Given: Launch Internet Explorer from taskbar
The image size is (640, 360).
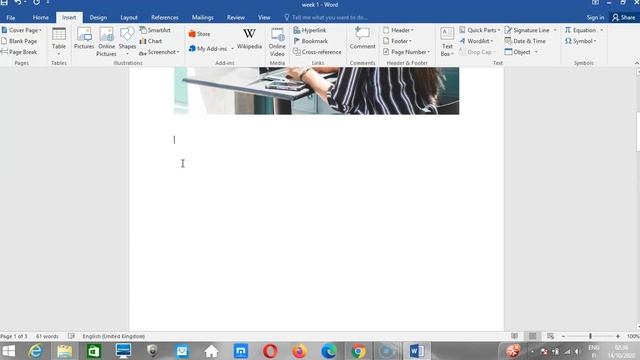Looking at the screenshot, I should click(36, 351).
